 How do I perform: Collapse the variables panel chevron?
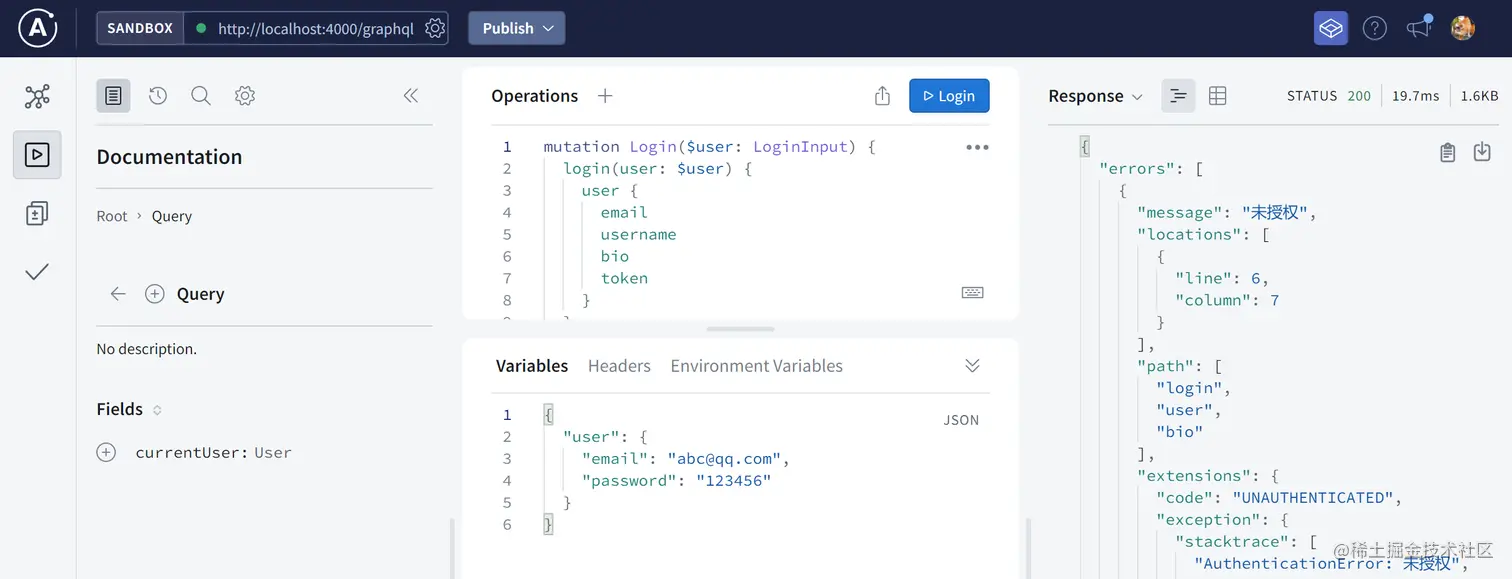click(x=972, y=365)
